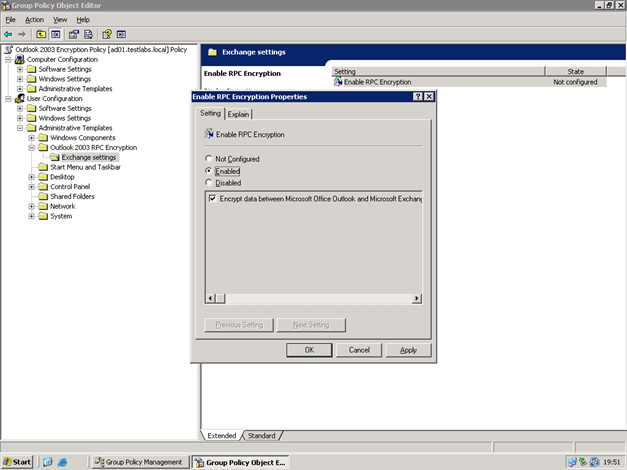Select the Disabled radio button
The image size is (627, 470).
[208, 183]
